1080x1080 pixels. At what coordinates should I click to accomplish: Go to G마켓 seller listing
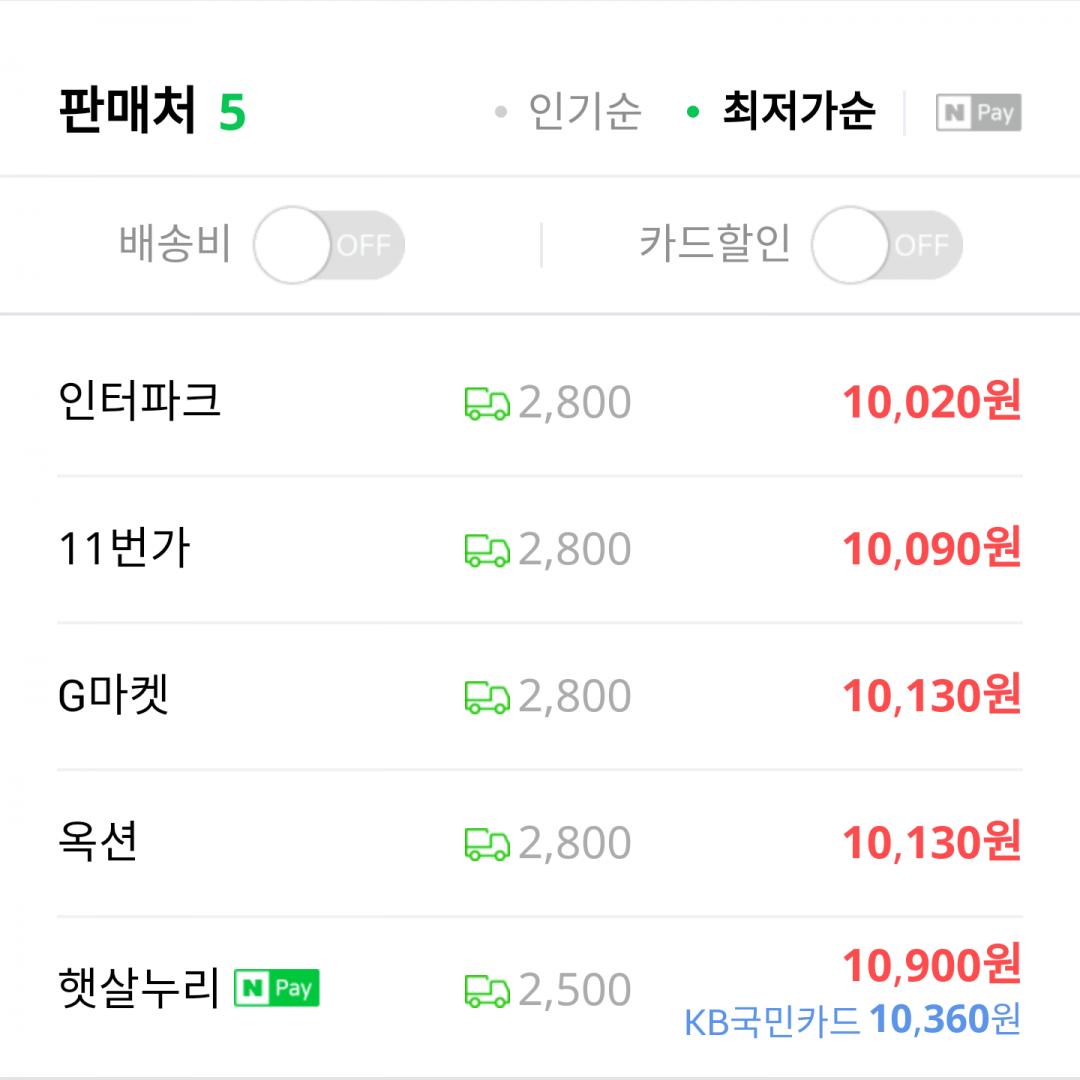coord(115,696)
